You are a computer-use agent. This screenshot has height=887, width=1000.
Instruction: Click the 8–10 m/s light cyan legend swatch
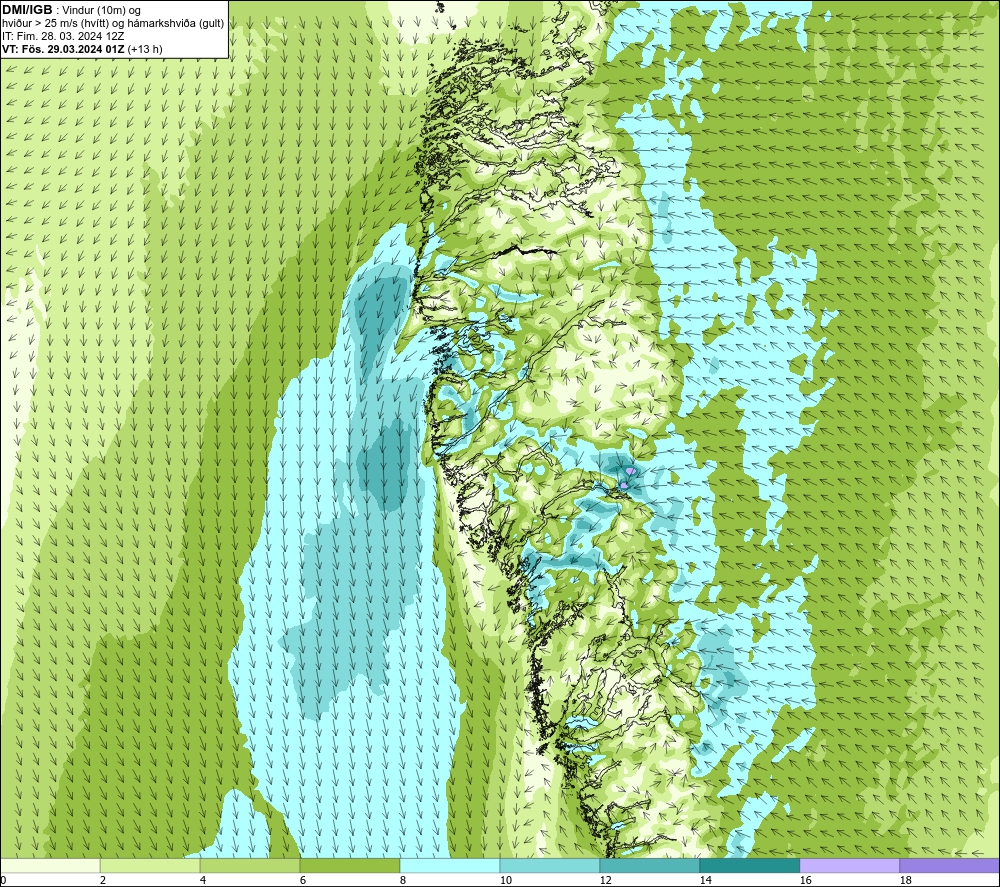(x=450, y=866)
